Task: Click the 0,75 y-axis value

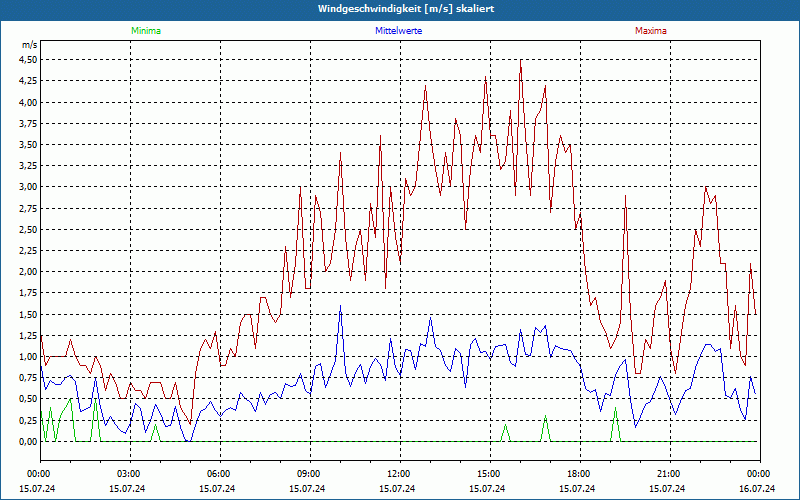Action: (x=28, y=378)
